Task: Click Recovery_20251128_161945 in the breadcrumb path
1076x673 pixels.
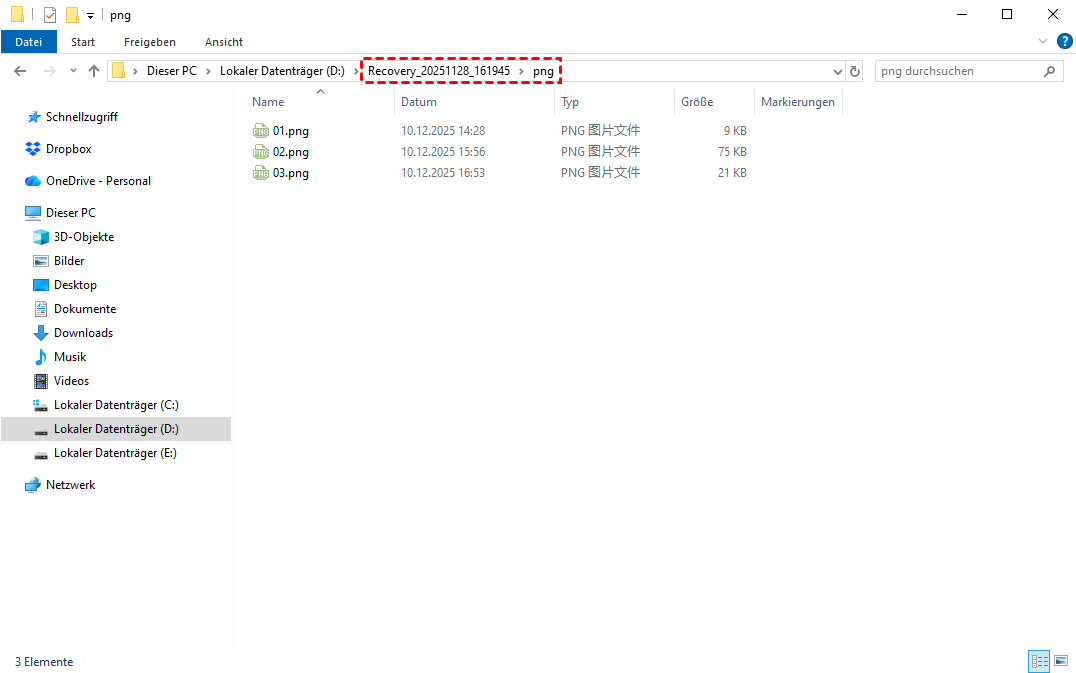Action: pos(439,71)
